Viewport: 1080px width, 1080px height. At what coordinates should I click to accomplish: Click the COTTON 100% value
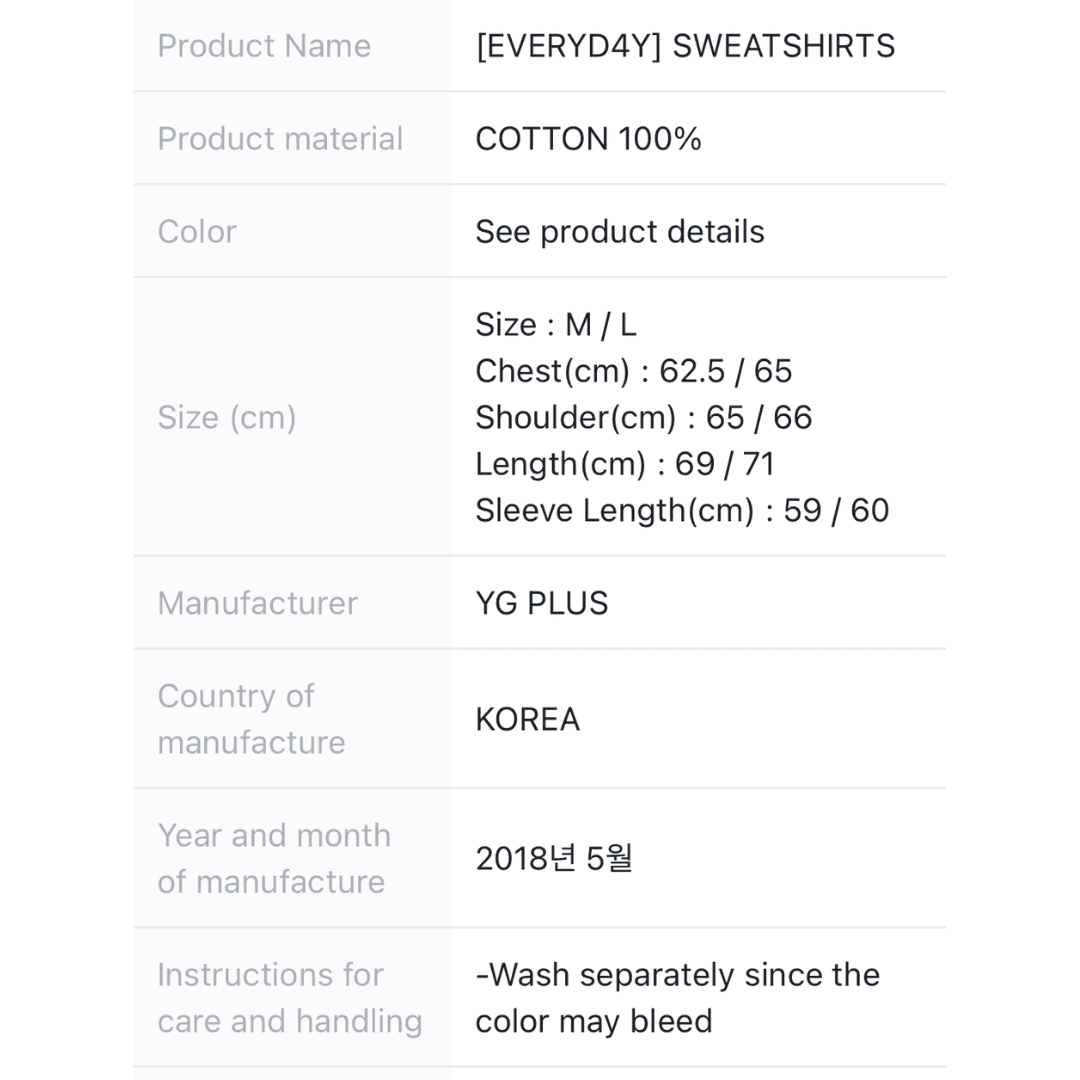pos(588,138)
